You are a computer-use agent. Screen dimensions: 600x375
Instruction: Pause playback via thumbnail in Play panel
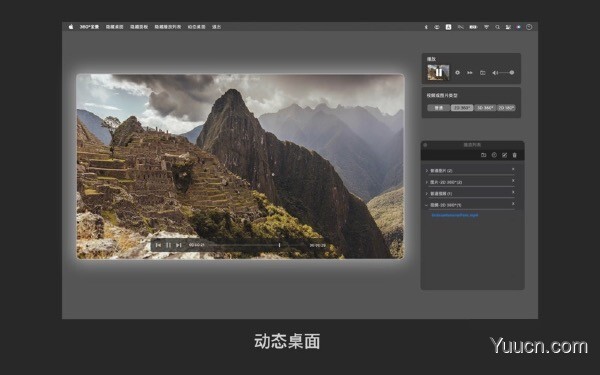pos(438,72)
